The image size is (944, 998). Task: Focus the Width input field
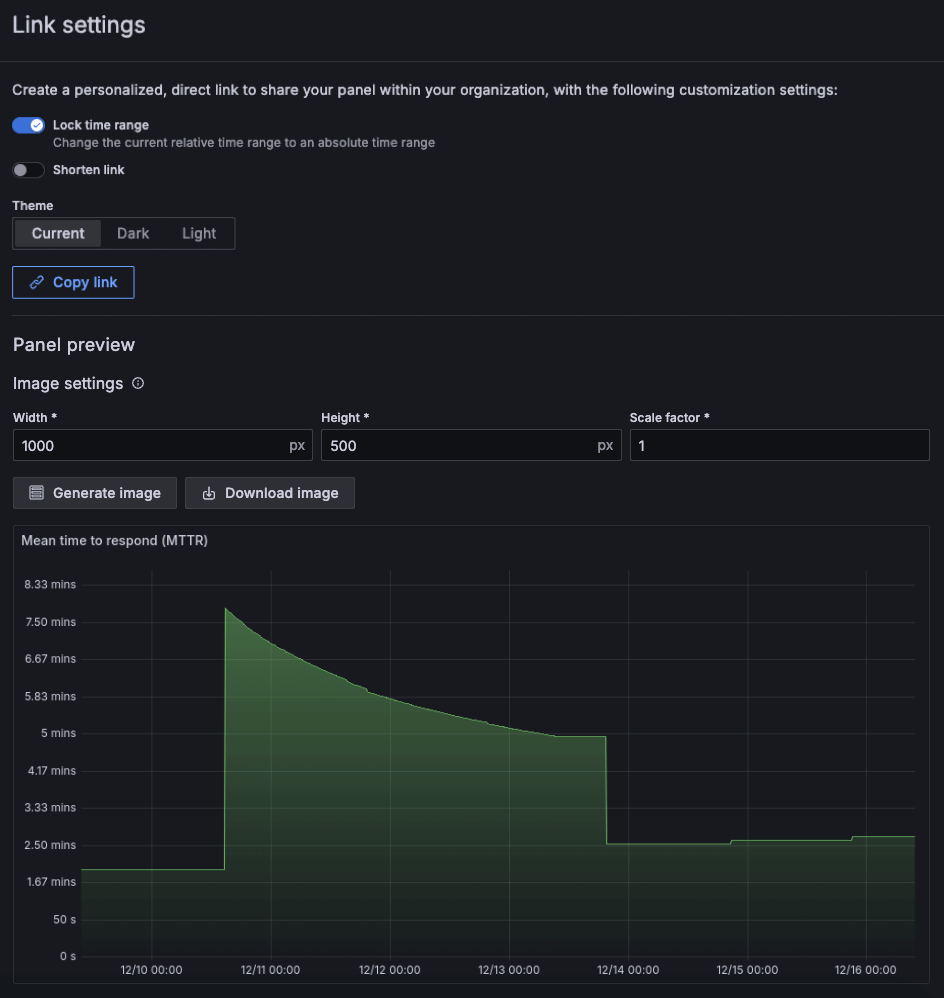tap(150, 446)
